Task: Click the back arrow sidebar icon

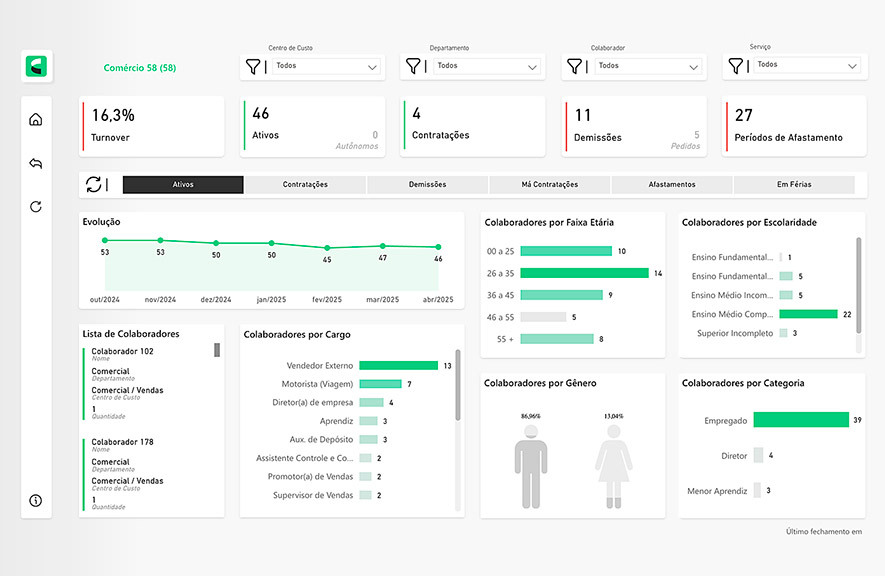Action: pyautogui.click(x=36, y=163)
